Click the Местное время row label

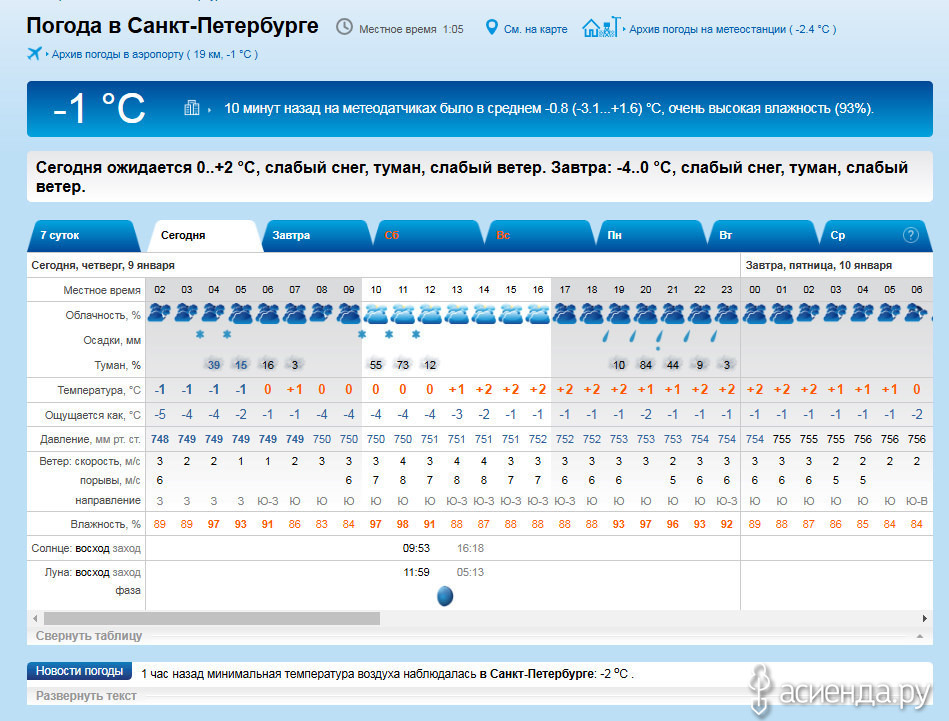click(102, 291)
